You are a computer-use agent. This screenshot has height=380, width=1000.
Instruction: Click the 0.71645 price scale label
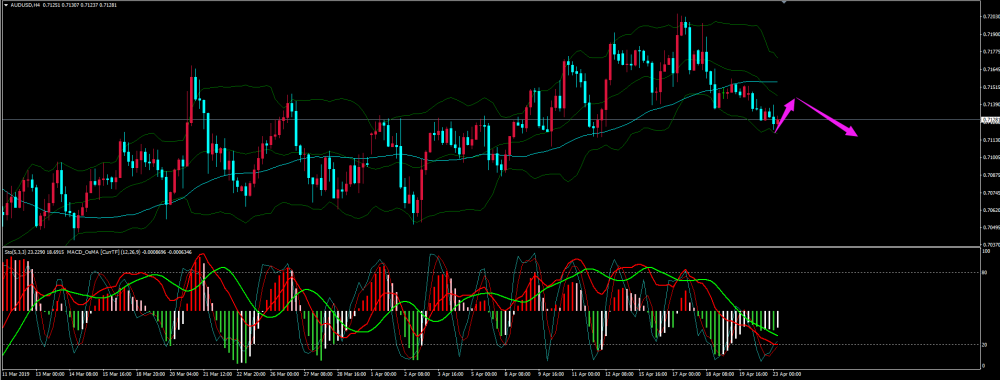(x=992, y=68)
